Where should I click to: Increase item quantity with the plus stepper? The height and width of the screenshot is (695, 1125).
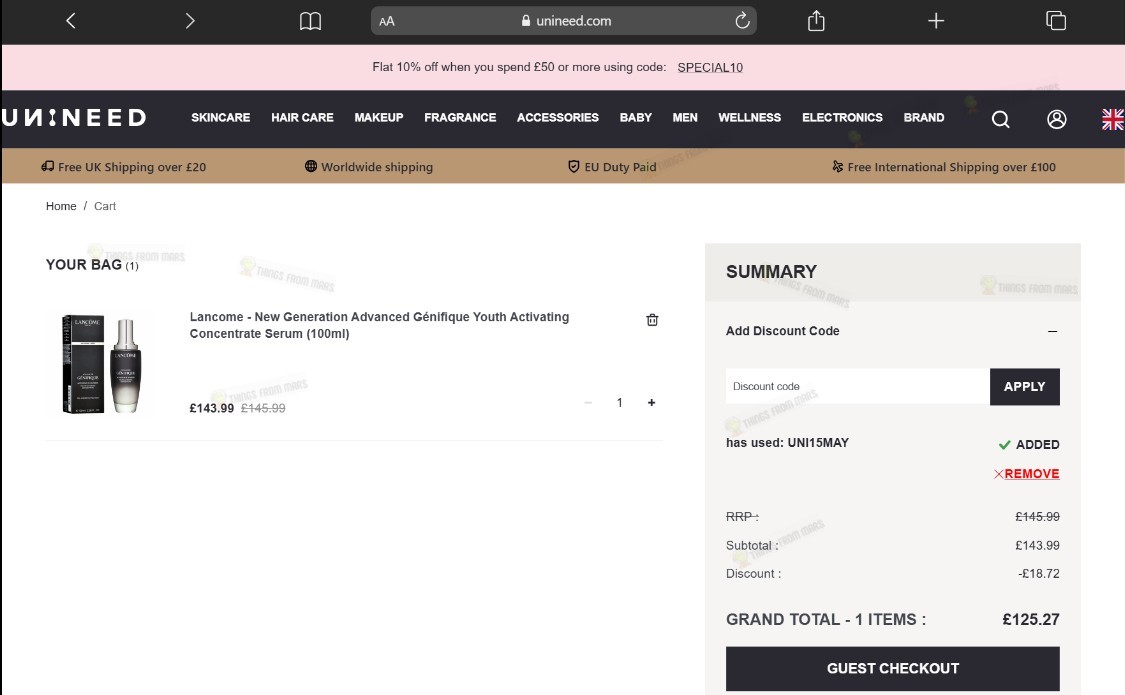tap(651, 402)
